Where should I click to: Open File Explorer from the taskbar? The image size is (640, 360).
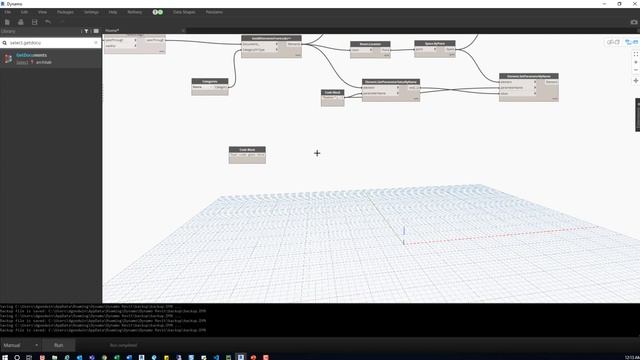click(54, 357)
